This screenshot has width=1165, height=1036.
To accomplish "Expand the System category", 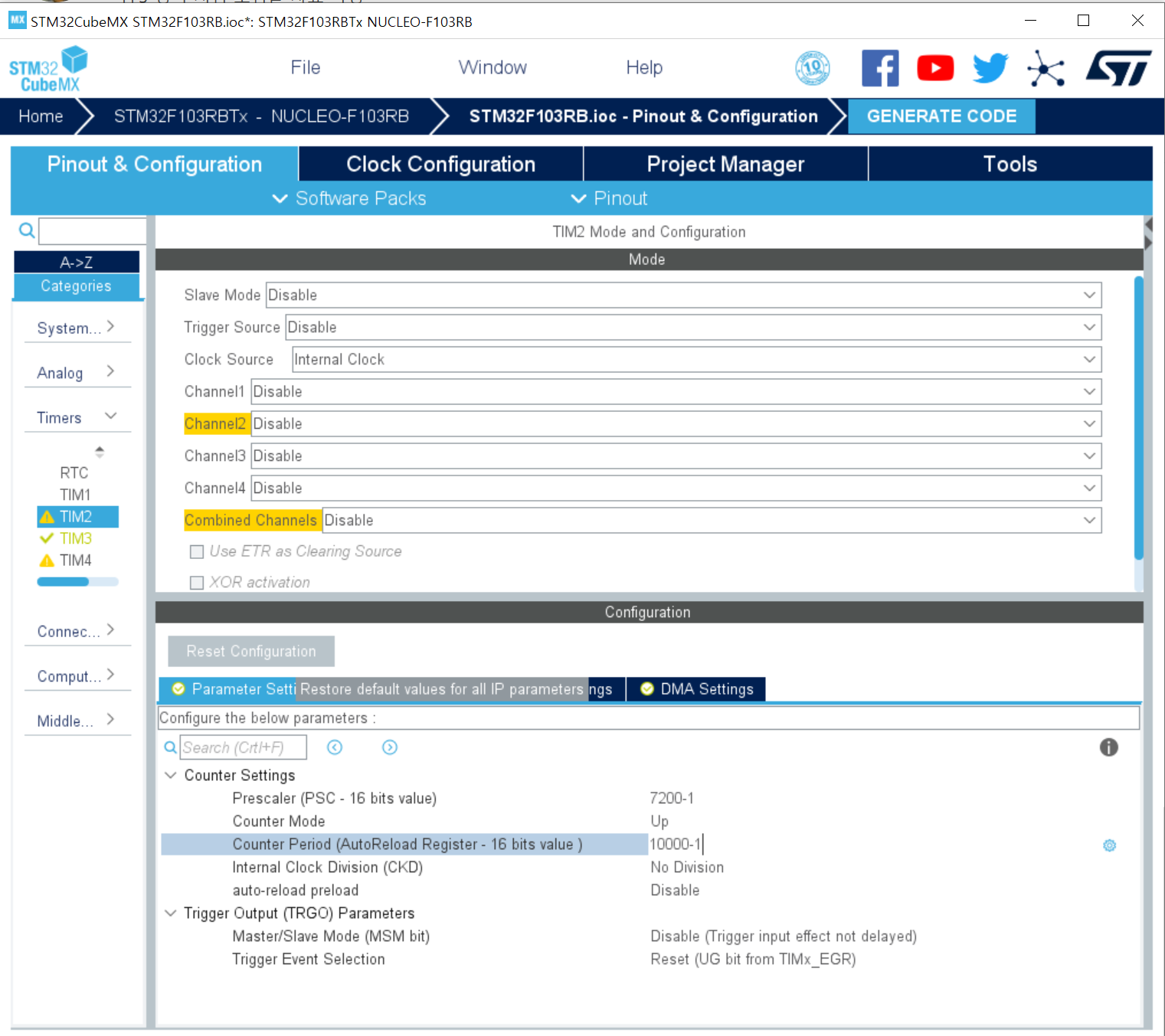I will [x=77, y=328].
